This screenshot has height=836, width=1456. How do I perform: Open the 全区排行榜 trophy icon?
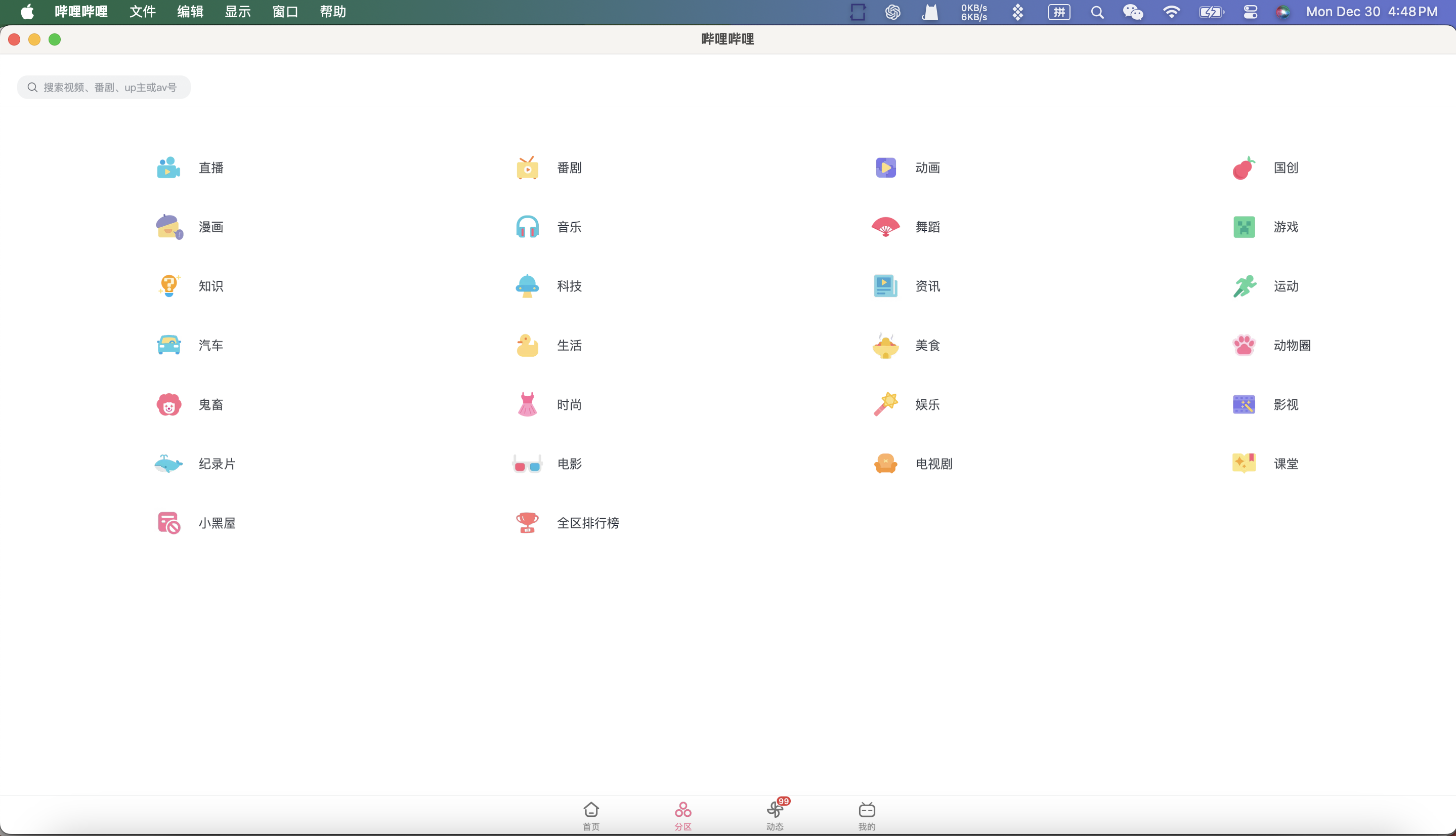[527, 523]
